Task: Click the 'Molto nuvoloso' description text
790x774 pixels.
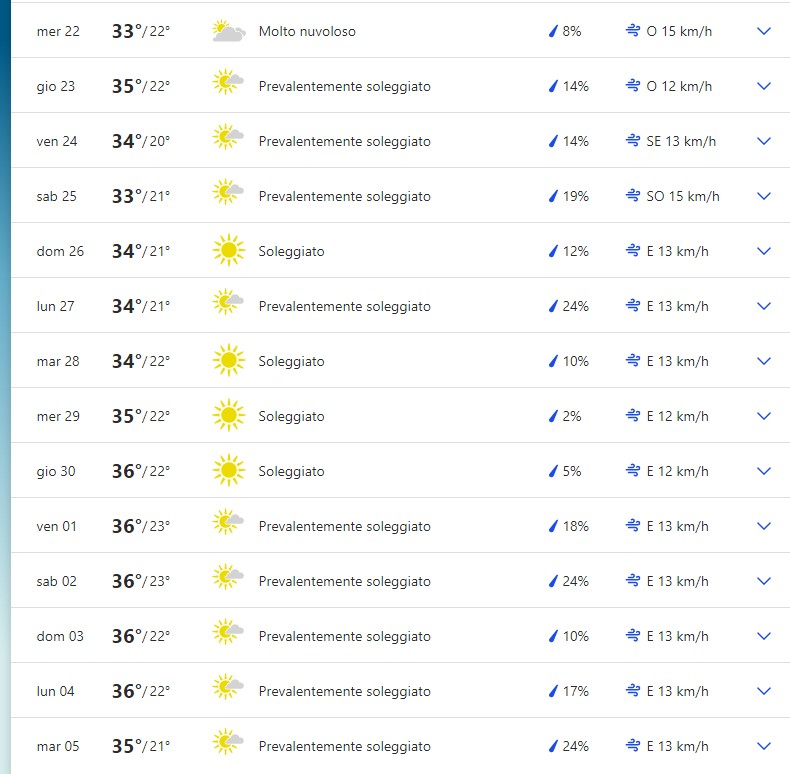Action: click(307, 32)
